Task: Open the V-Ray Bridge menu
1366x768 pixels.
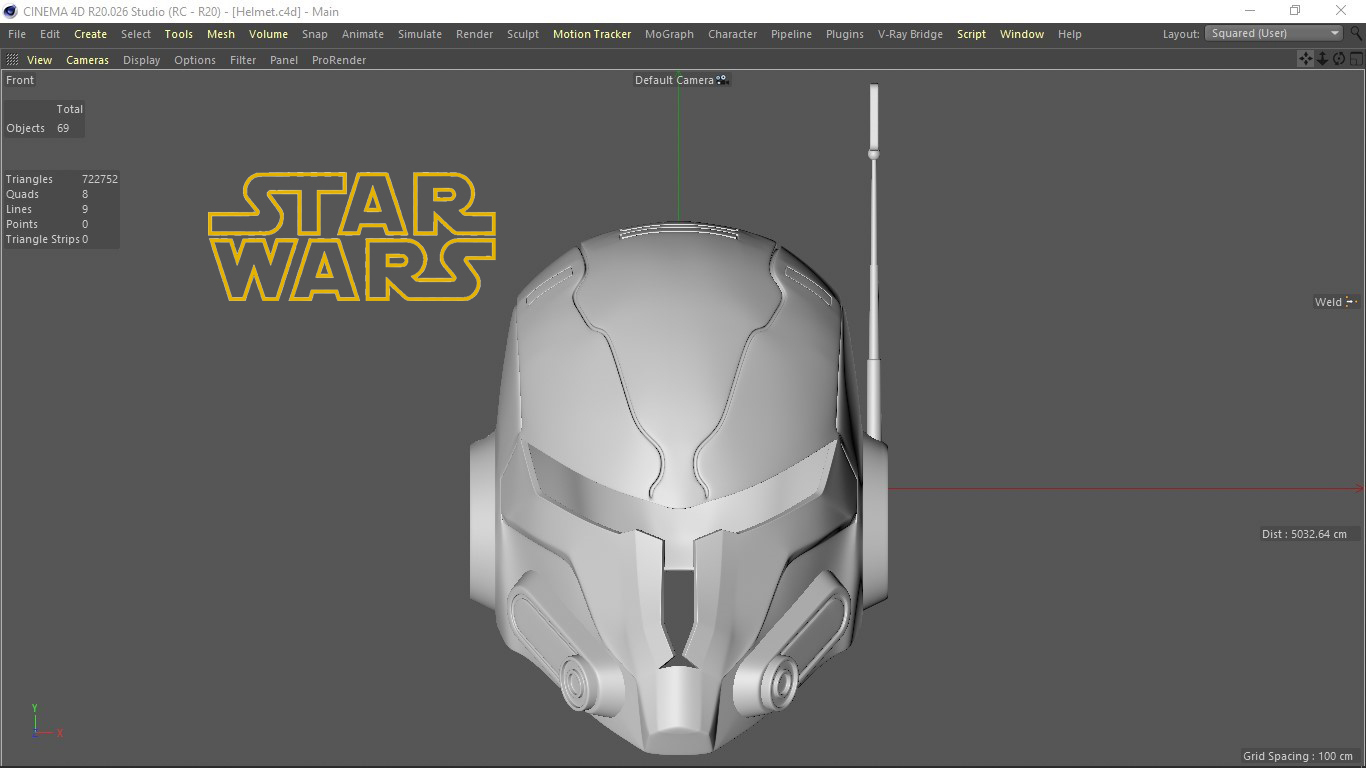Action: point(910,34)
